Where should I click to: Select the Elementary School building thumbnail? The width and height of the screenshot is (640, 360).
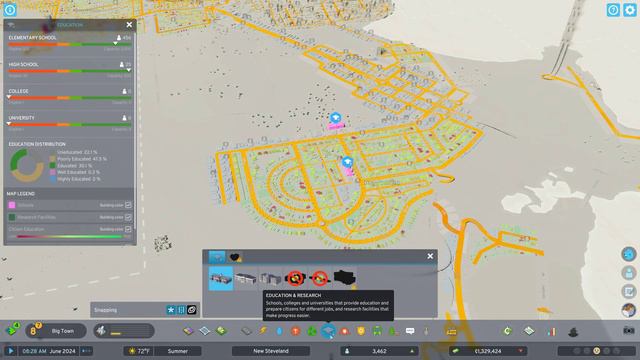point(221,278)
